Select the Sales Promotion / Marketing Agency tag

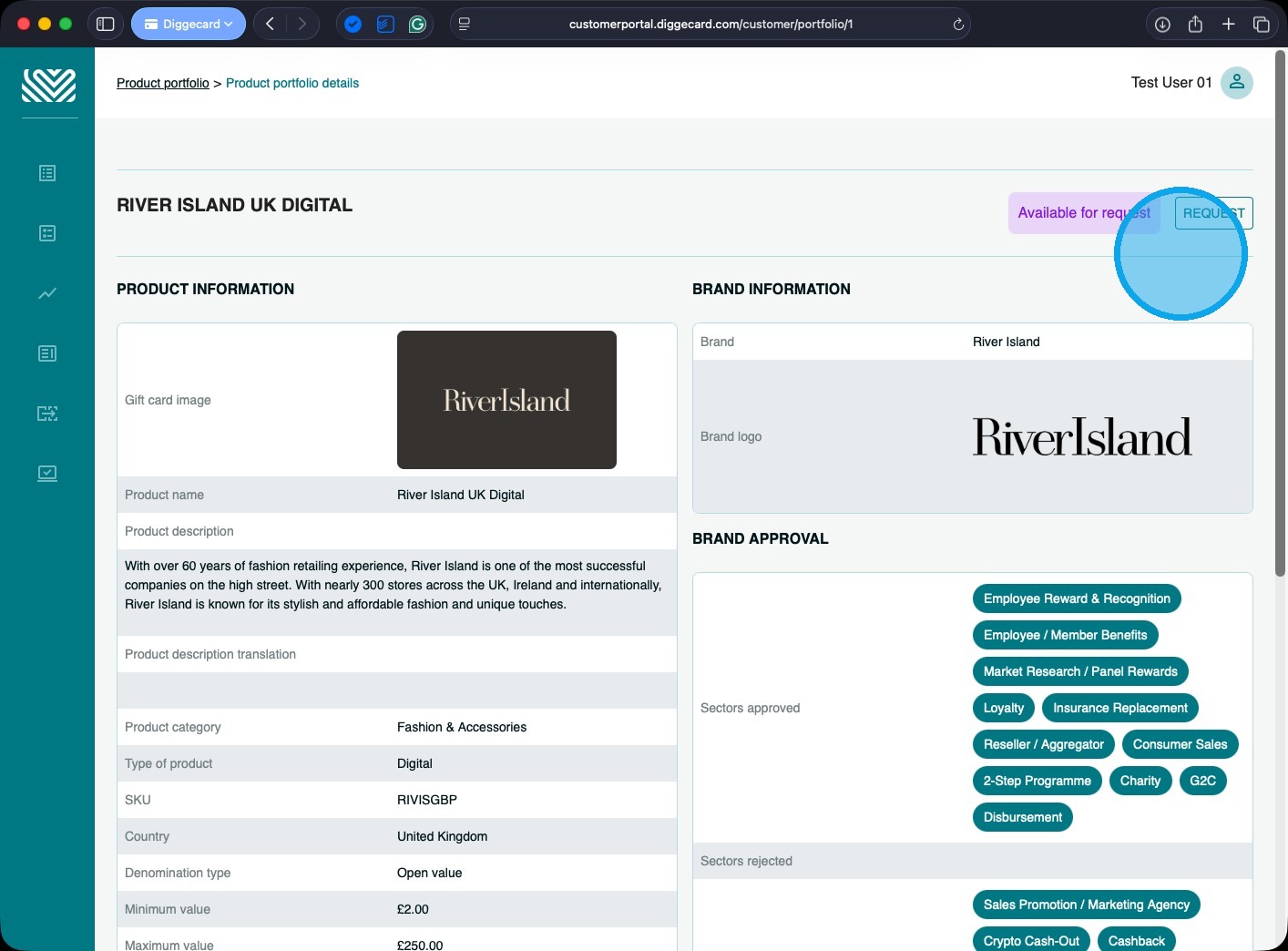[1087, 905]
